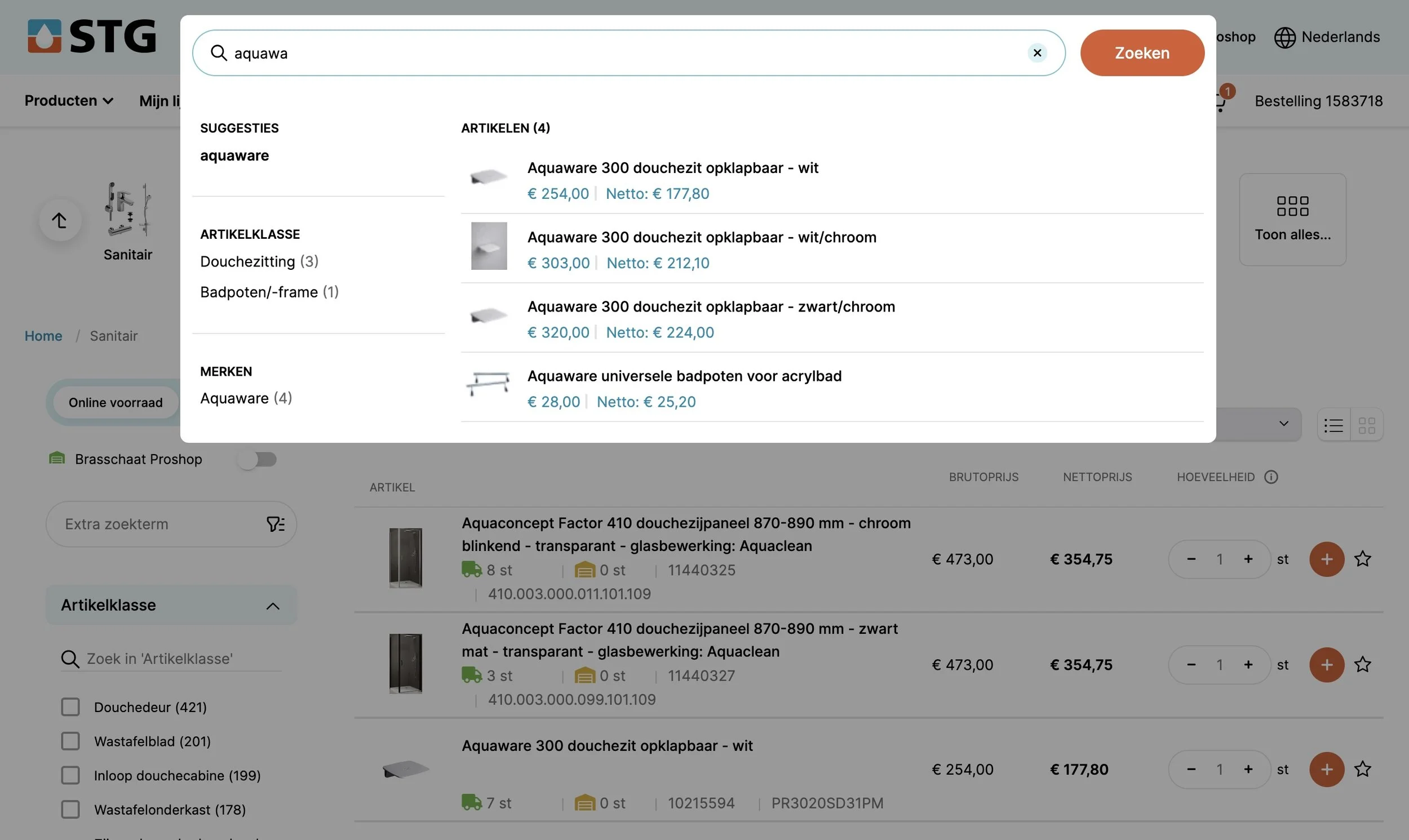The height and width of the screenshot is (840, 1409).
Task: Switch to grid view
Action: click(1367, 425)
